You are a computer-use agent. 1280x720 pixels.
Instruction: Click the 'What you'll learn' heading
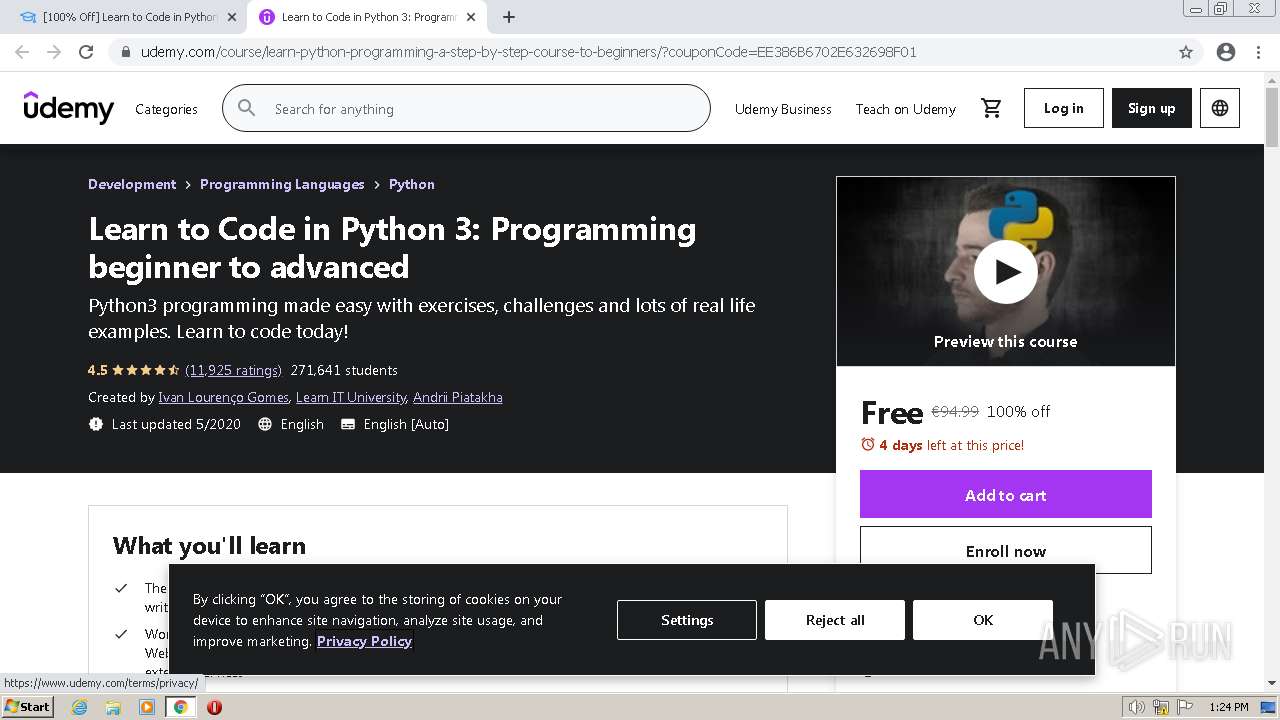coord(209,545)
